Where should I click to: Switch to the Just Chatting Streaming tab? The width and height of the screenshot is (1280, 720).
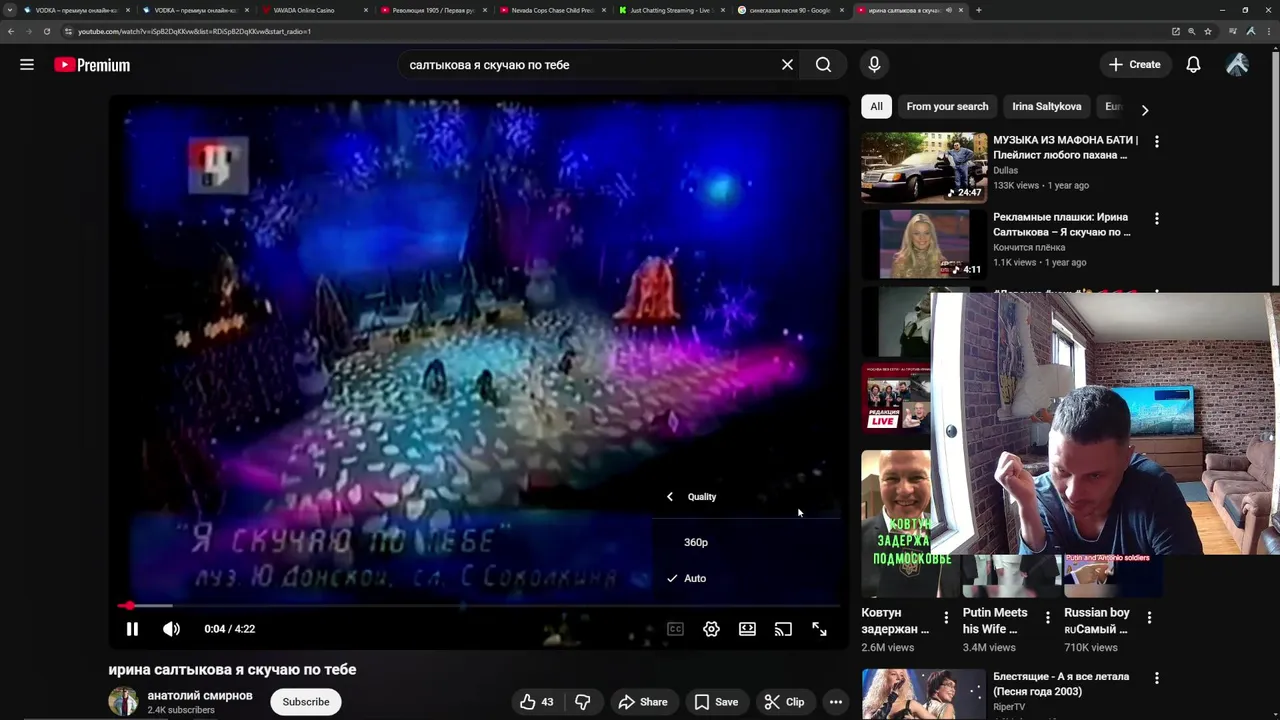tap(669, 10)
